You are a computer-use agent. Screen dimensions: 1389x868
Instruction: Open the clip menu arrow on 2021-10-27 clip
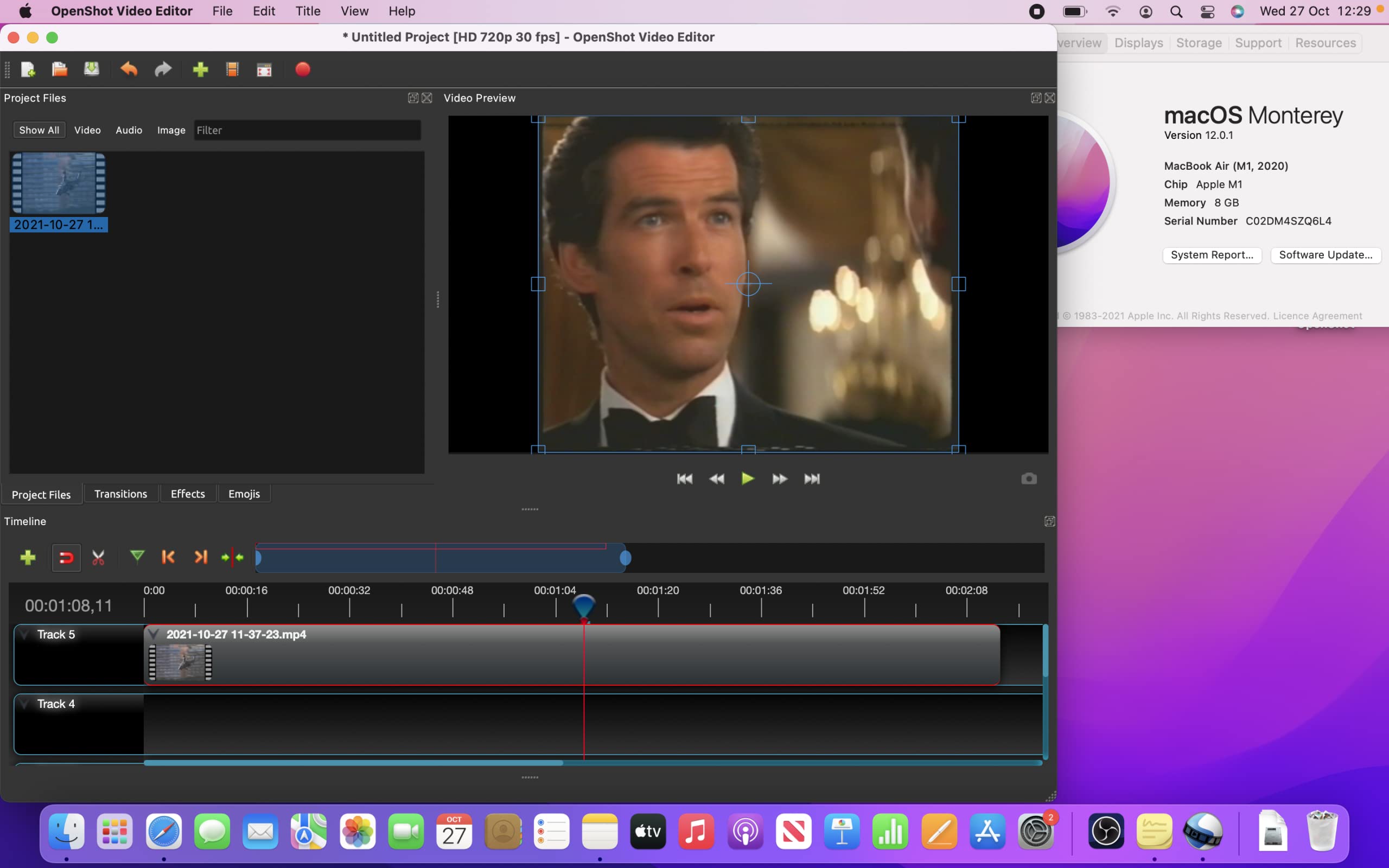coord(153,634)
